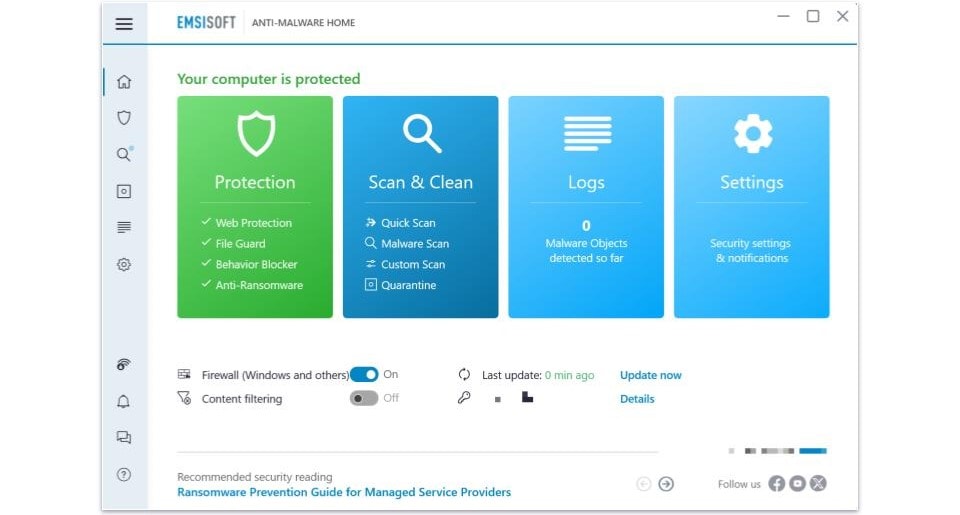Open the hamburger menu
Image resolution: width=960 pixels, height=515 pixels.
point(124,24)
